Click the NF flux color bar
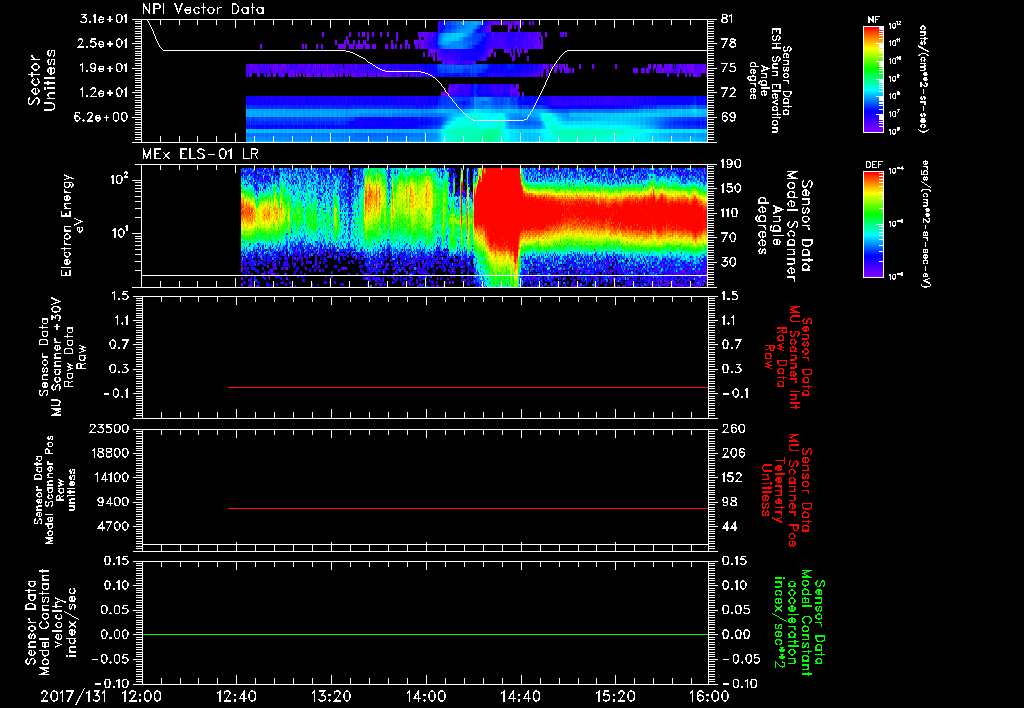1024x708 pixels. click(874, 78)
